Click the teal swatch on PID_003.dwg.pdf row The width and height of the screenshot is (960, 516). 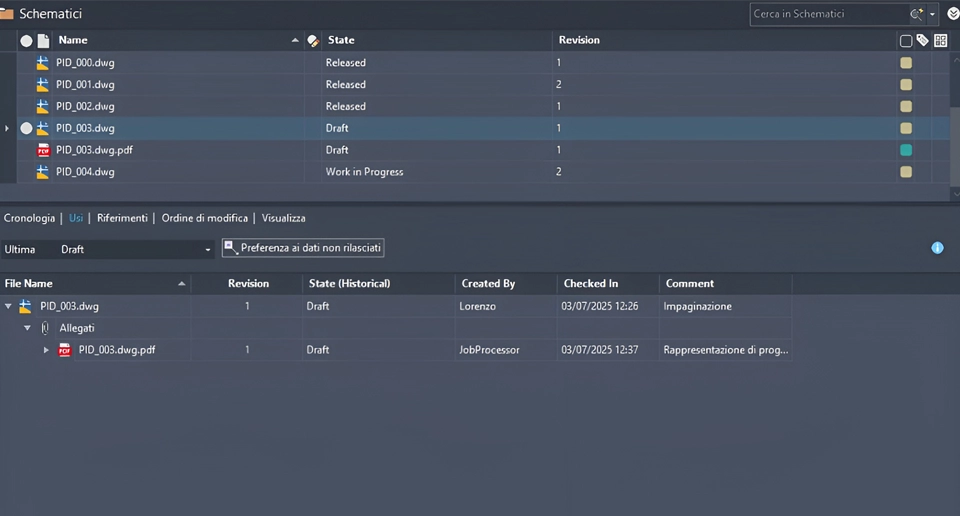pos(906,150)
